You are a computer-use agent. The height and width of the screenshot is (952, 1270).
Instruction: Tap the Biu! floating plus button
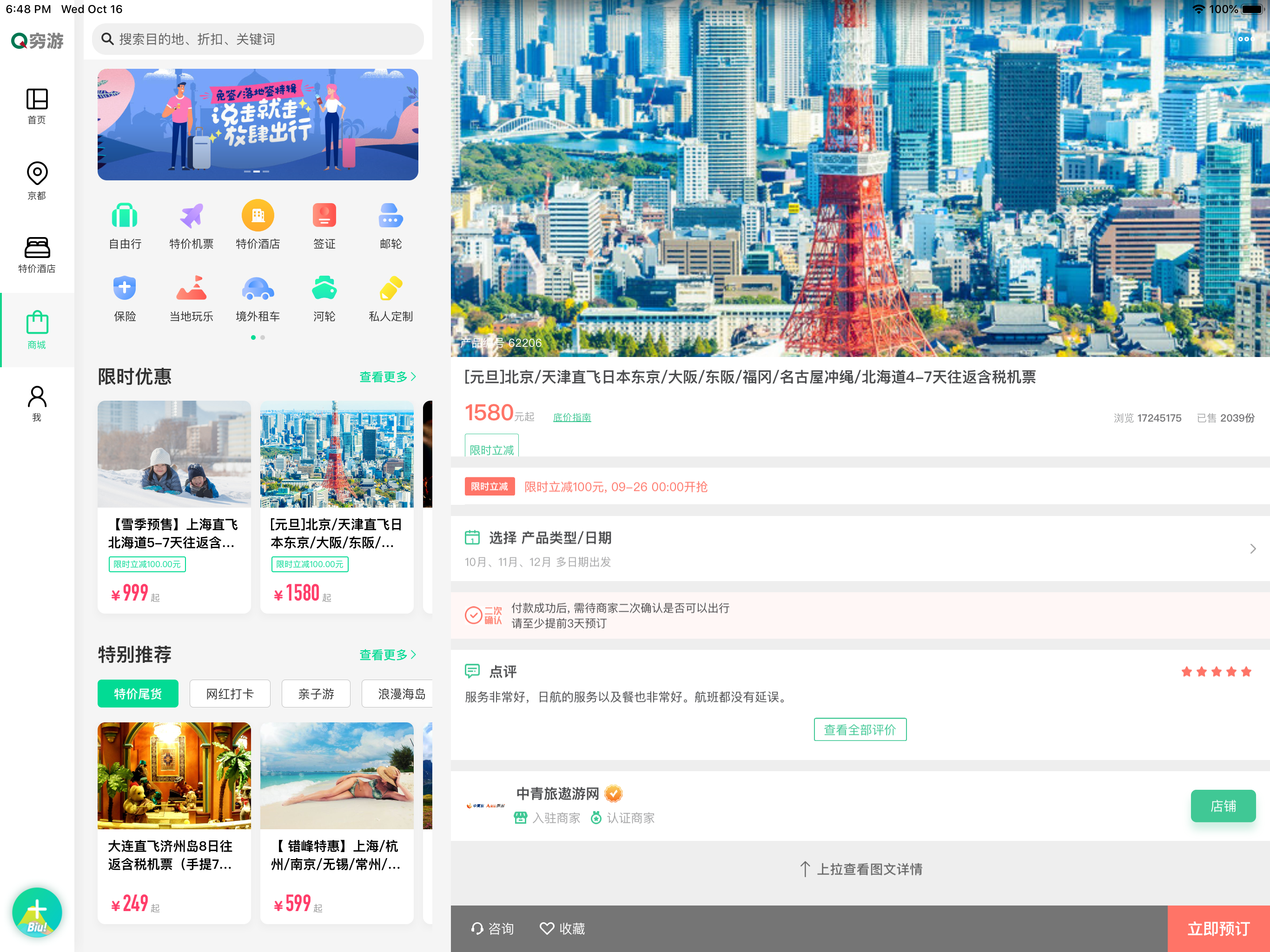point(37,912)
